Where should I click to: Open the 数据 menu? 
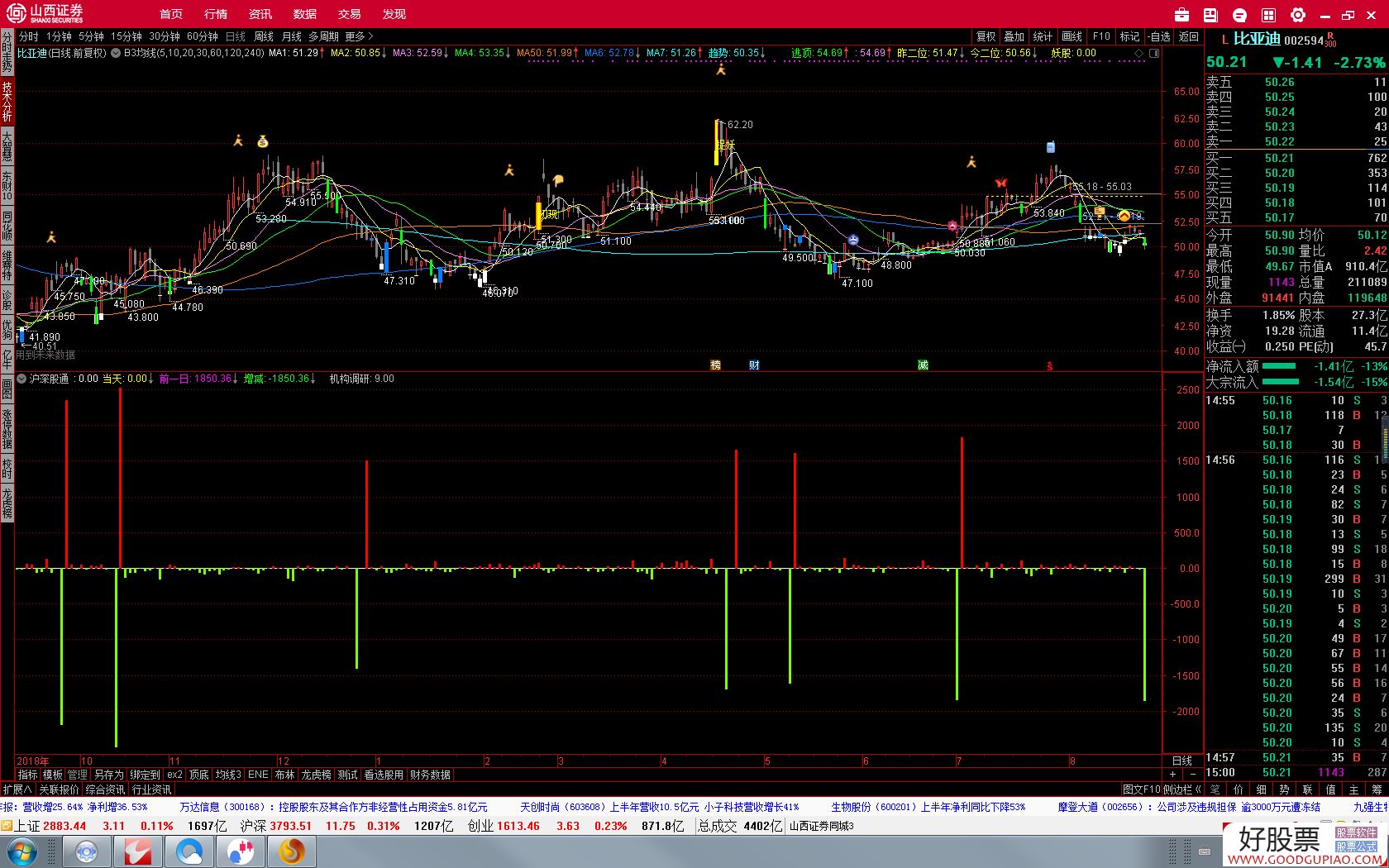(x=305, y=14)
